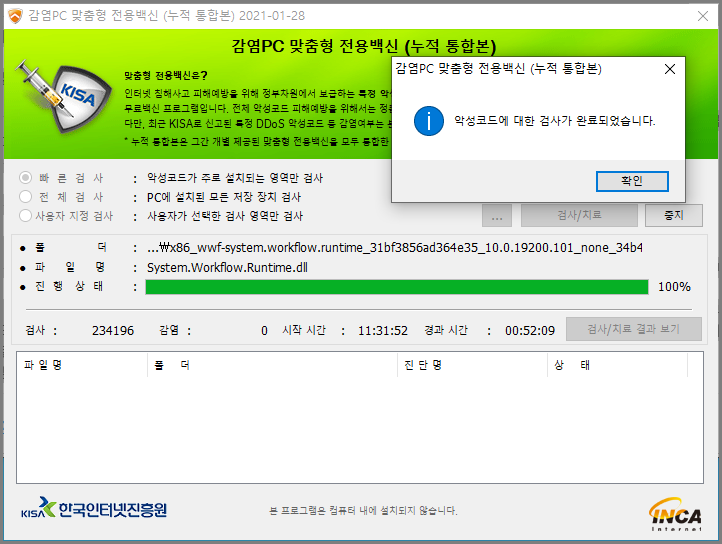Click the start time 11:31:52
This screenshot has width=722, height=544.
tap(383, 331)
